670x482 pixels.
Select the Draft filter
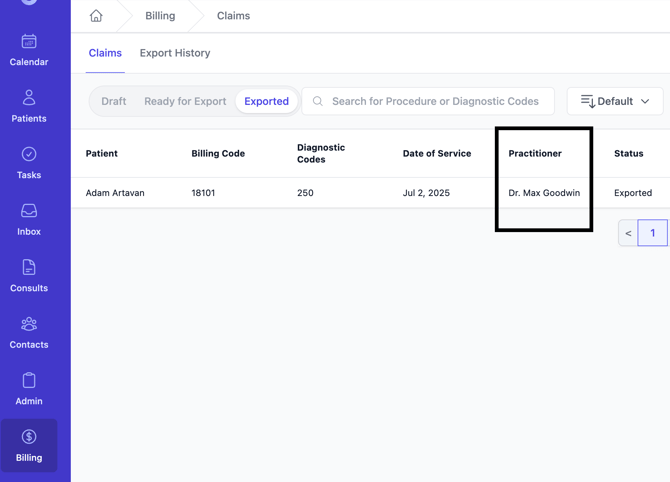point(114,101)
